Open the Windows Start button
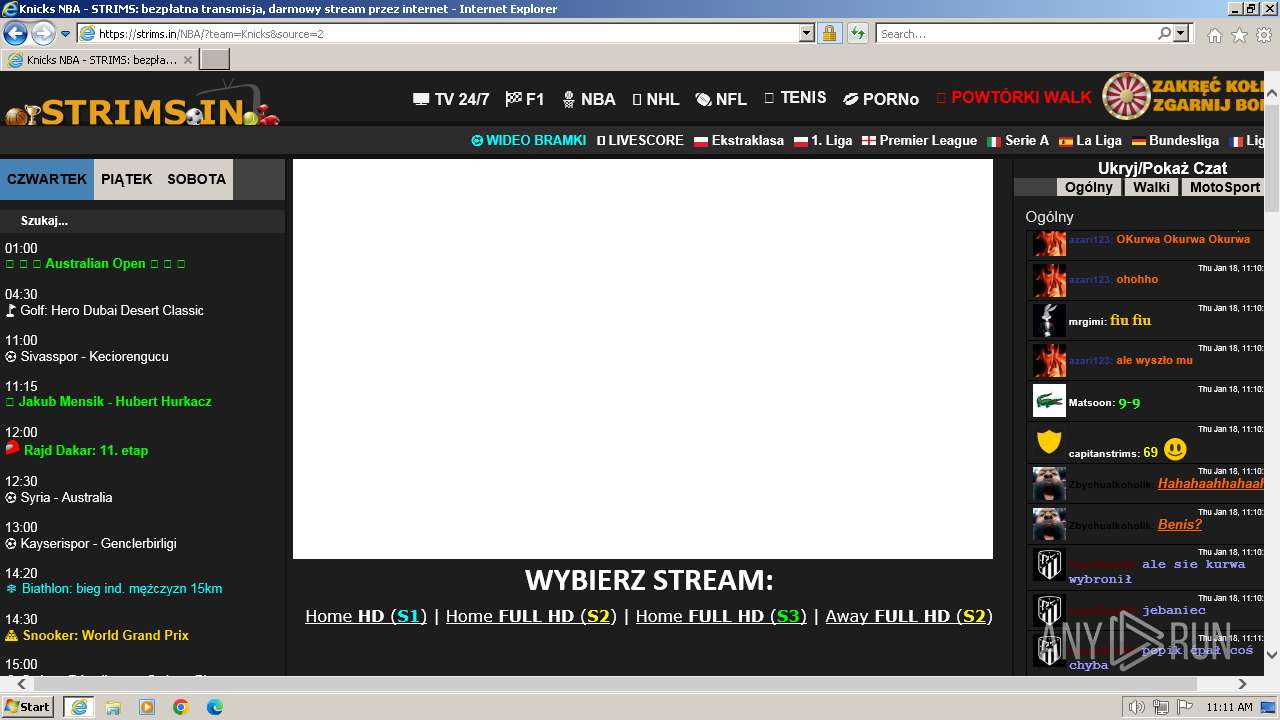1280x720 pixels. (x=27, y=706)
